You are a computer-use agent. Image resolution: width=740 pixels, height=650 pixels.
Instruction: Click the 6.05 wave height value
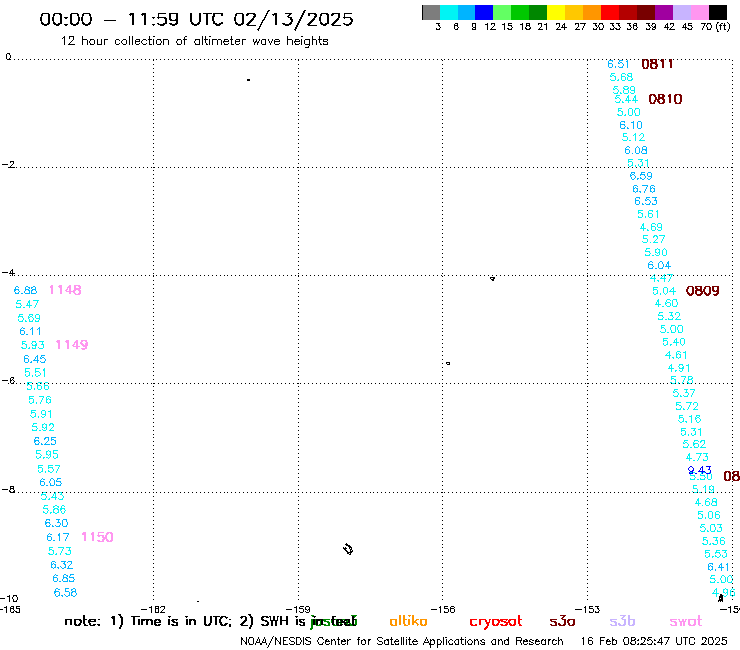50,482
